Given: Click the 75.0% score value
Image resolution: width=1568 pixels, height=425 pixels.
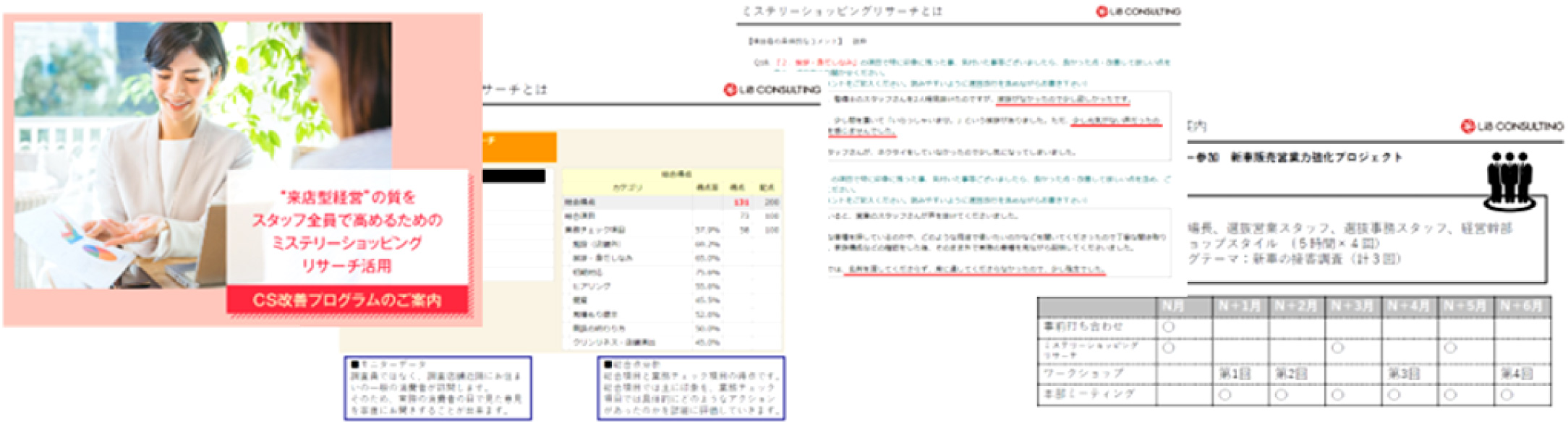Looking at the screenshot, I should (707, 272).
